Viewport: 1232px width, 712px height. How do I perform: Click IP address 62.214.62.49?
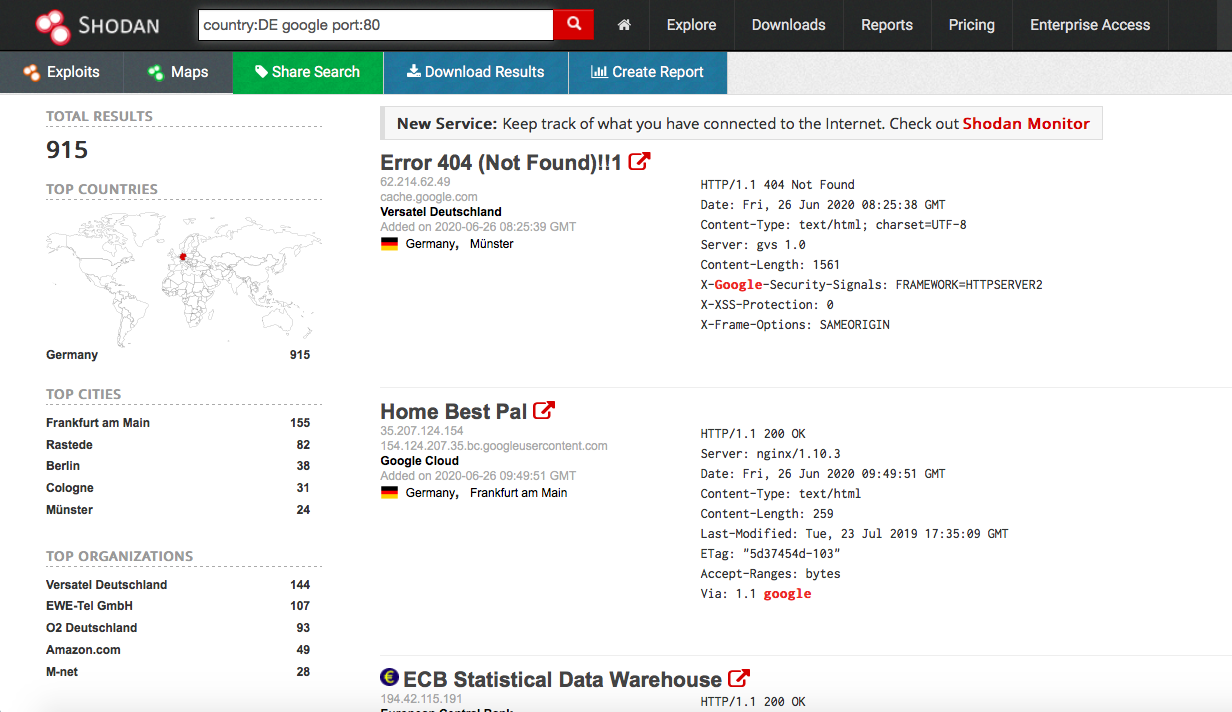point(415,182)
